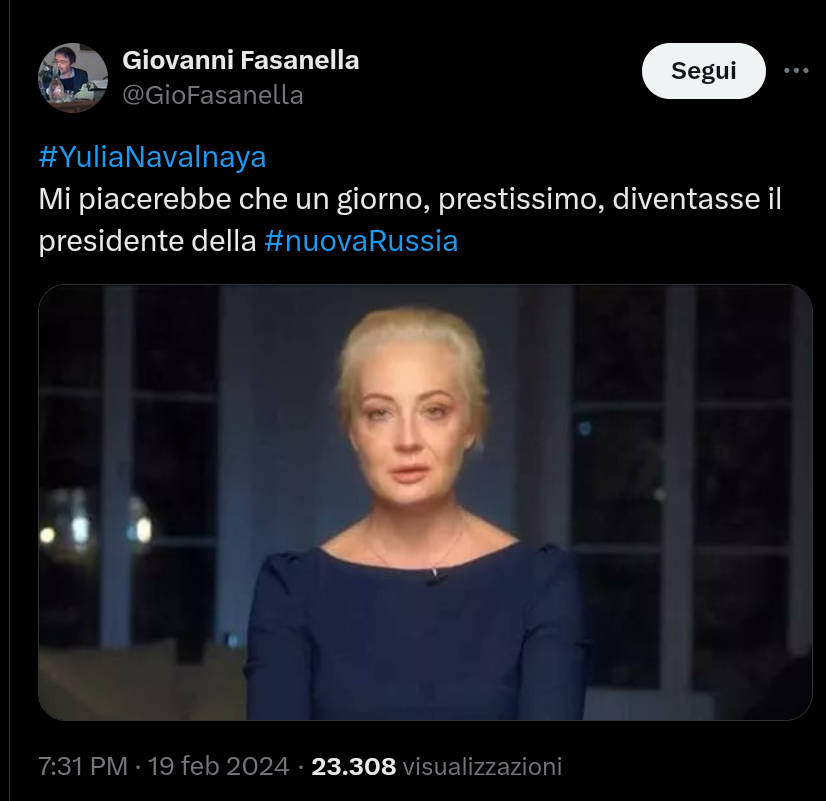Image resolution: width=826 pixels, height=801 pixels.
Task: Open Giovanni Fasanella's profile avatar
Action: 72,77
